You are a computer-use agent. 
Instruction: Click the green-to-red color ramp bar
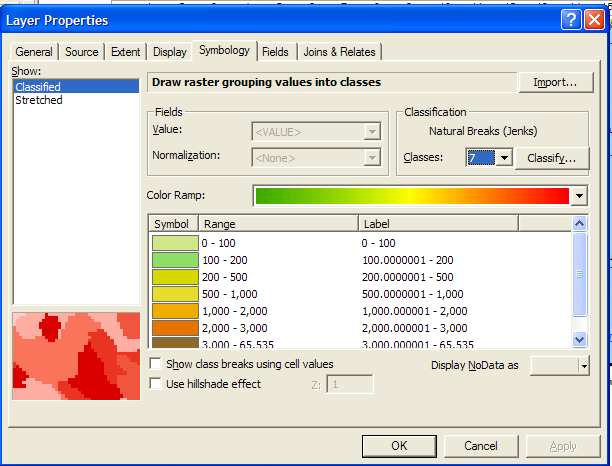(412, 196)
